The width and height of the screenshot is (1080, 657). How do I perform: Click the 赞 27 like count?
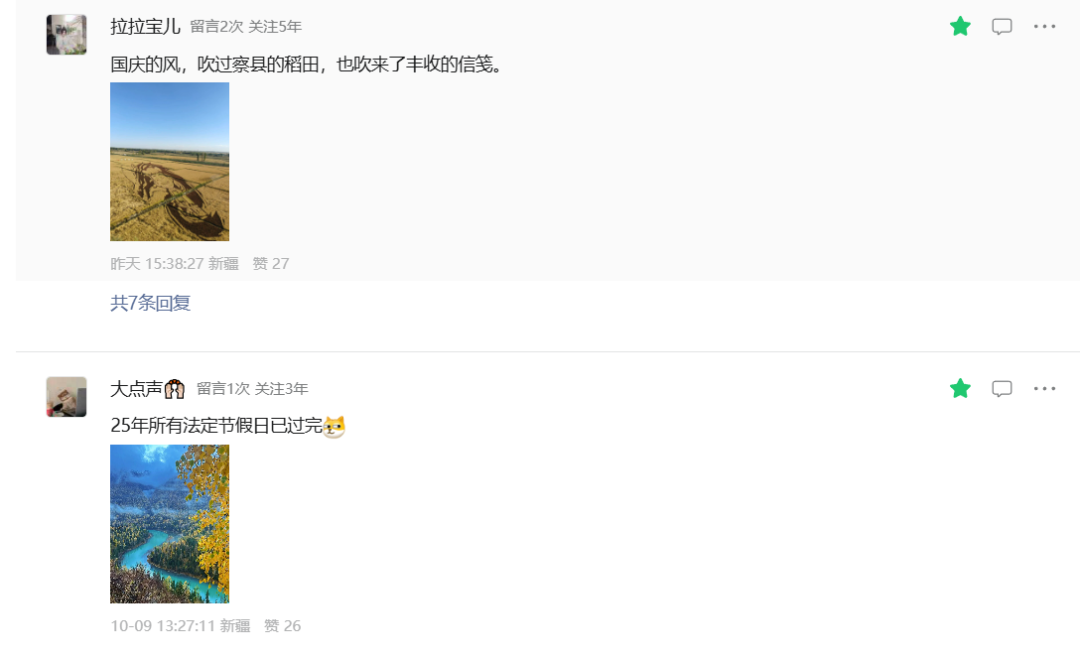click(271, 264)
